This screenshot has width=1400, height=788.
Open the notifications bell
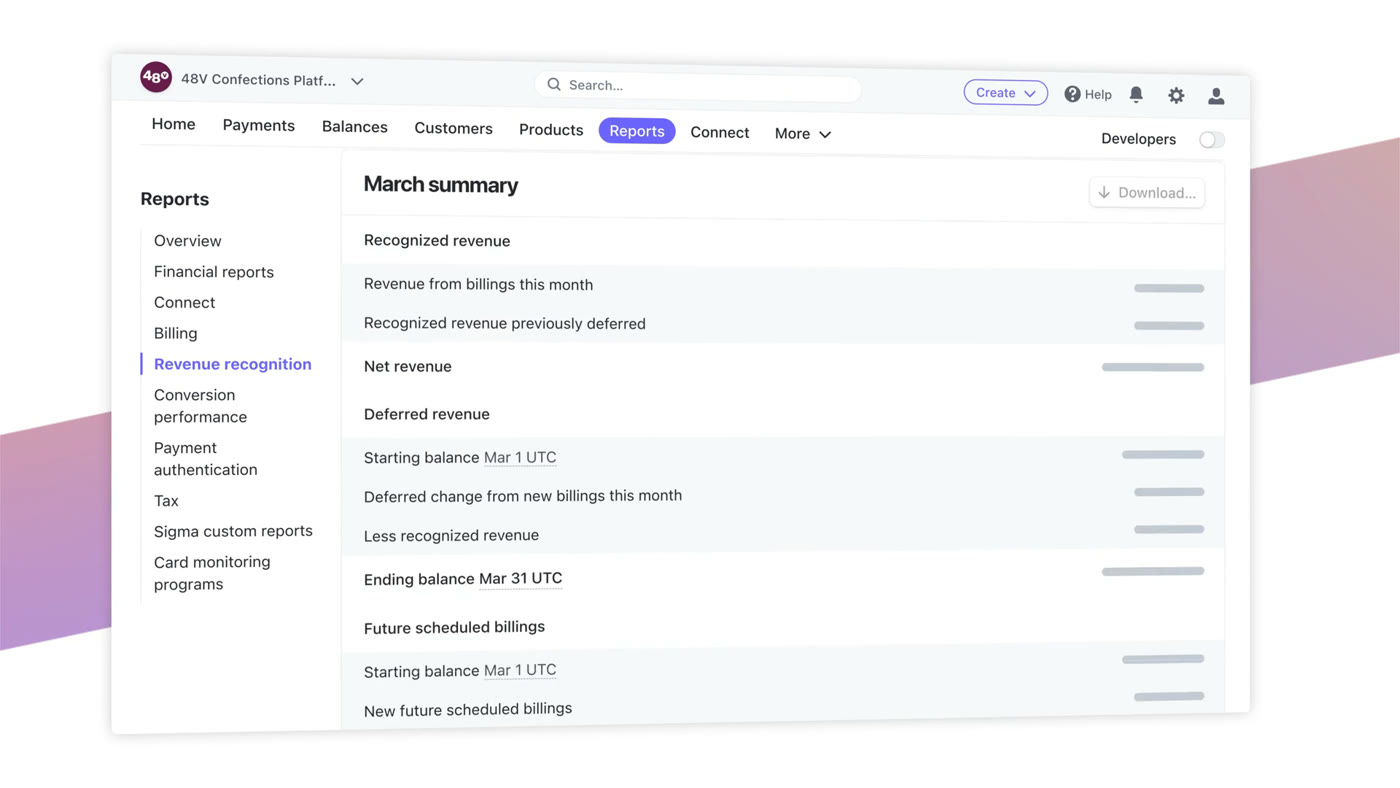[x=1136, y=94]
